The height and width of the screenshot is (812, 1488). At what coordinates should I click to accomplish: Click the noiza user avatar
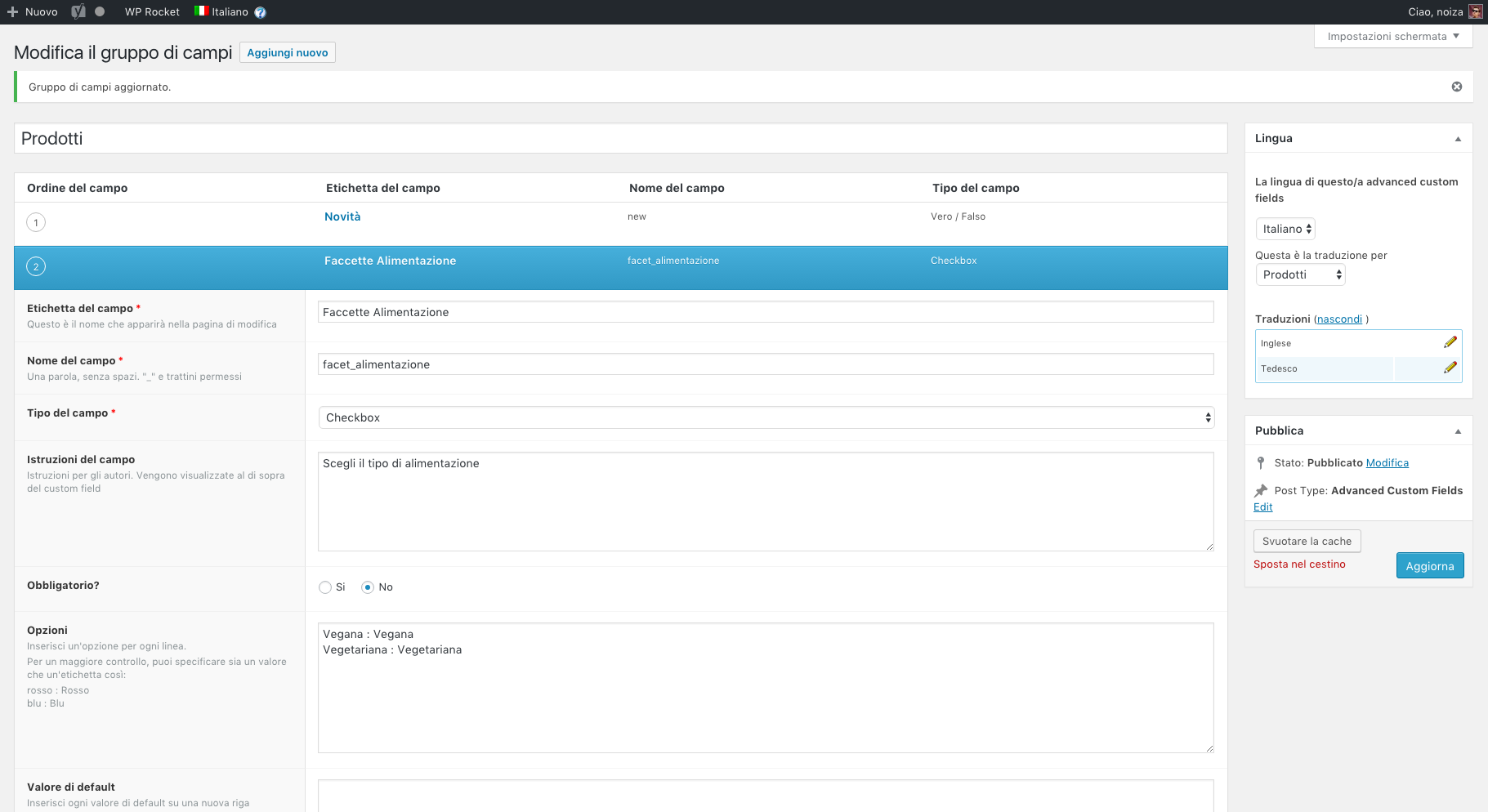tap(1475, 11)
